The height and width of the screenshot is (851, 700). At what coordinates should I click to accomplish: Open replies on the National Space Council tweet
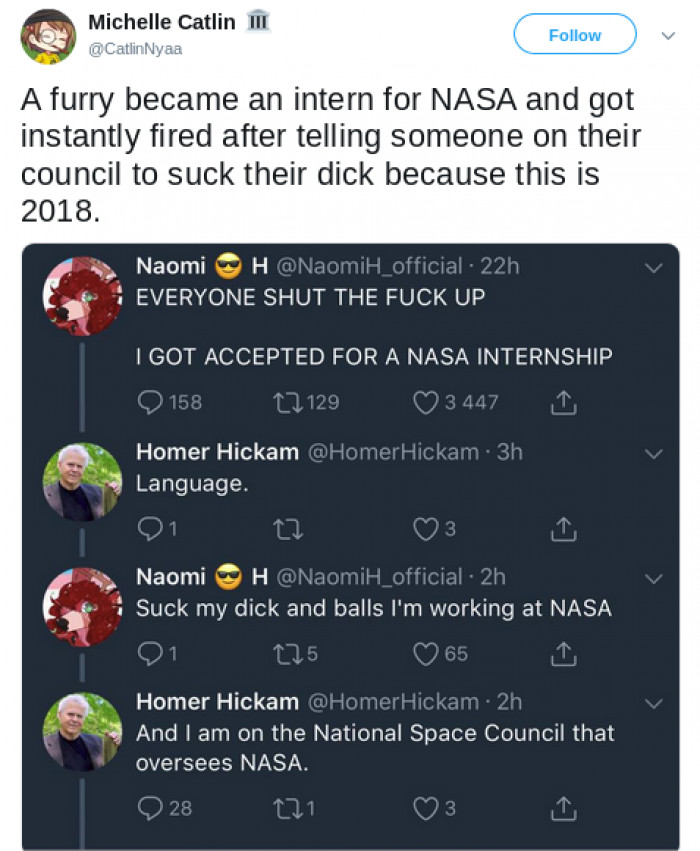(x=149, y=807)
